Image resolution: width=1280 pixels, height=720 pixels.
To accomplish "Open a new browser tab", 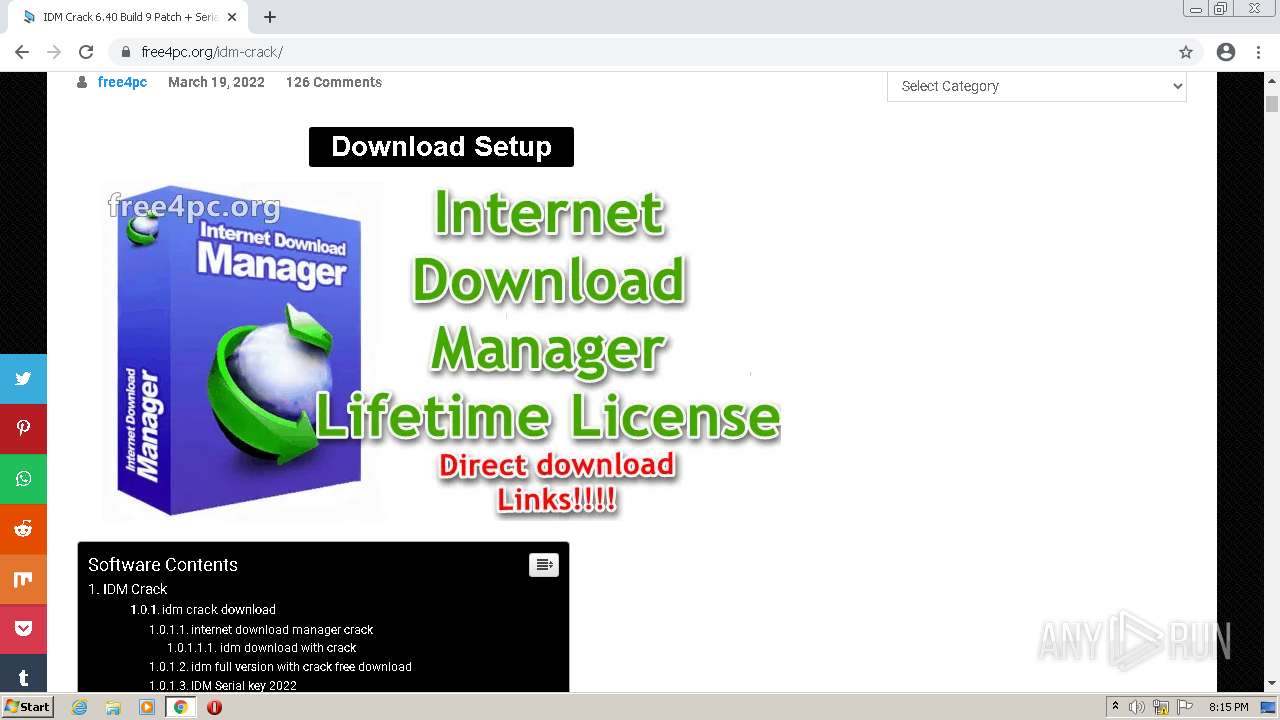I will 270,17.
